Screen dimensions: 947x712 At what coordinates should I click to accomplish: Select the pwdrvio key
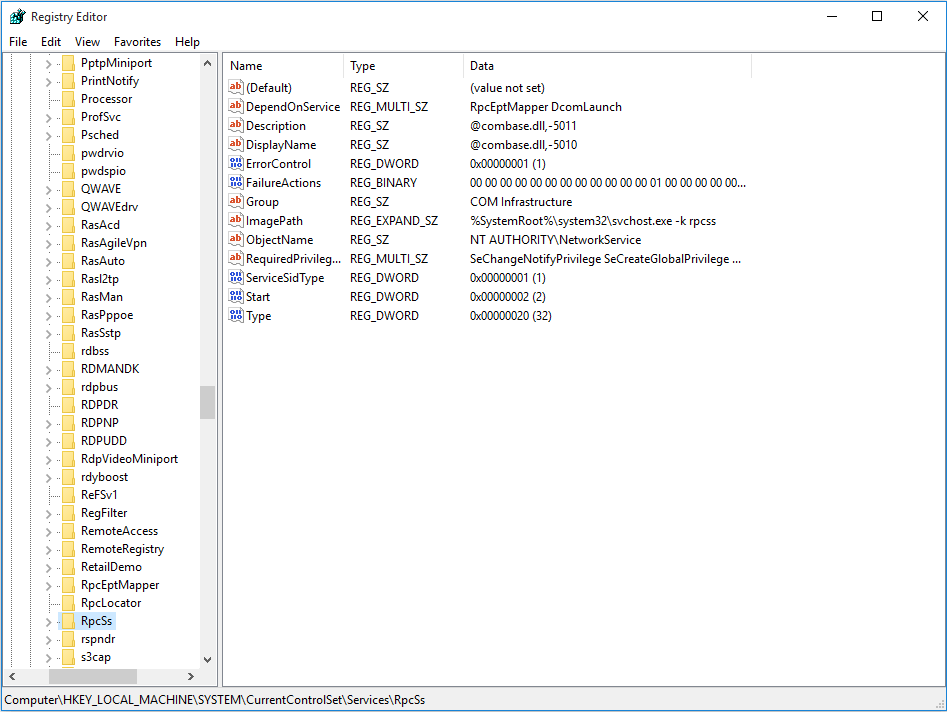coord(102,153)
